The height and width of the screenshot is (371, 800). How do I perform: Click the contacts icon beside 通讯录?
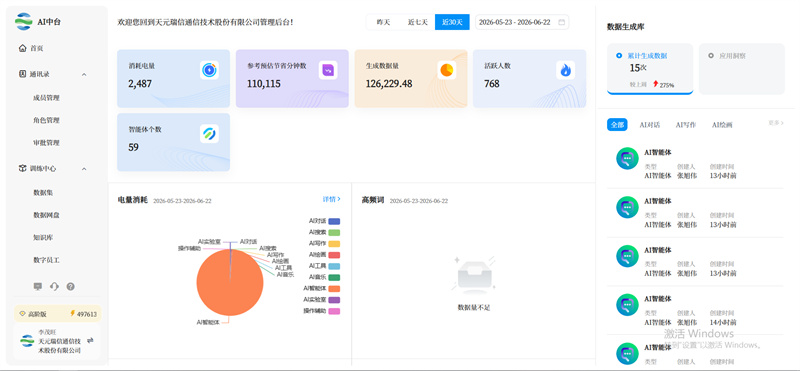[x=22, y=74]
